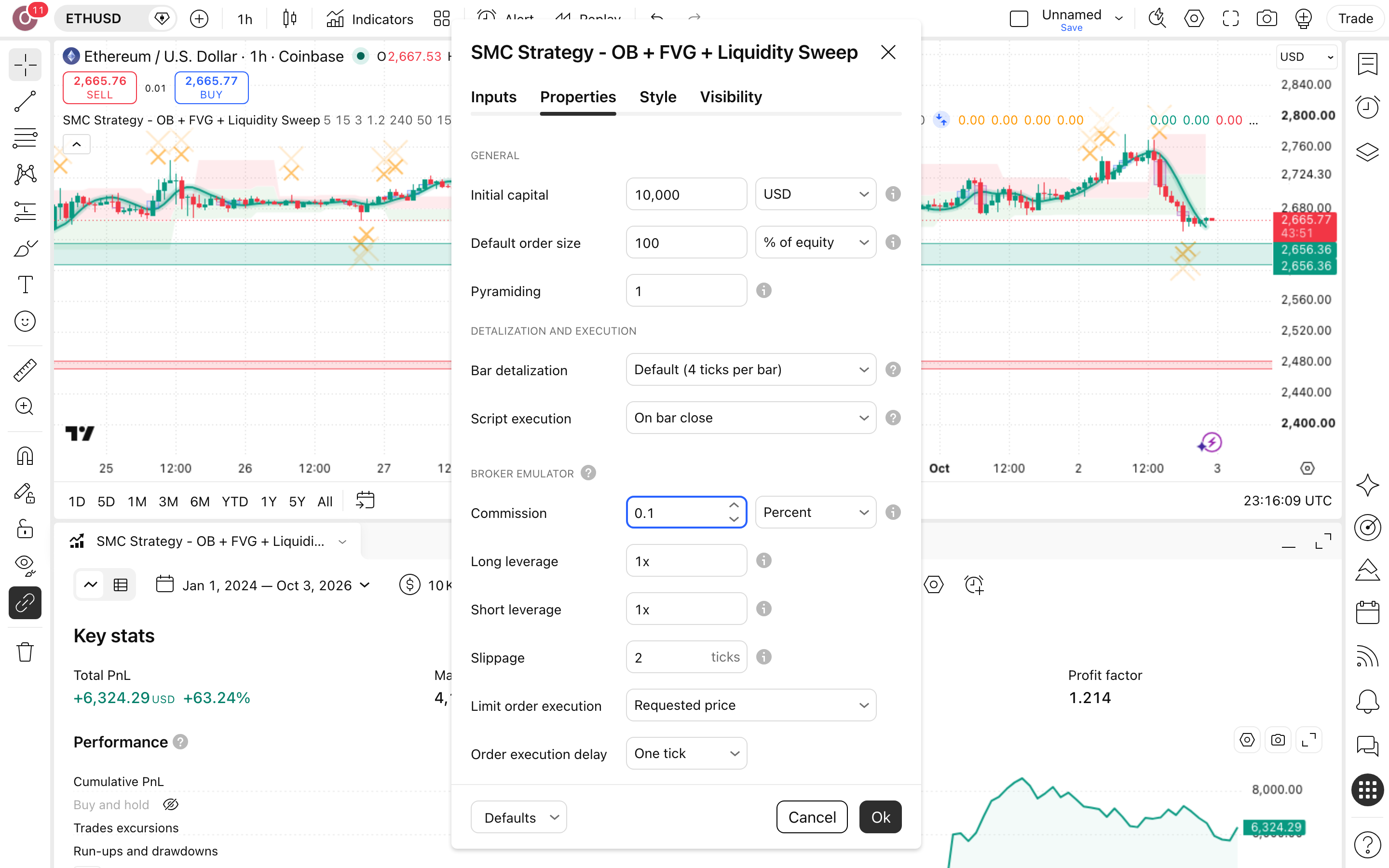This screenshot has width=1389, height=868.
Task: Open the object tree layers icon
Action: click(1367, 151)
